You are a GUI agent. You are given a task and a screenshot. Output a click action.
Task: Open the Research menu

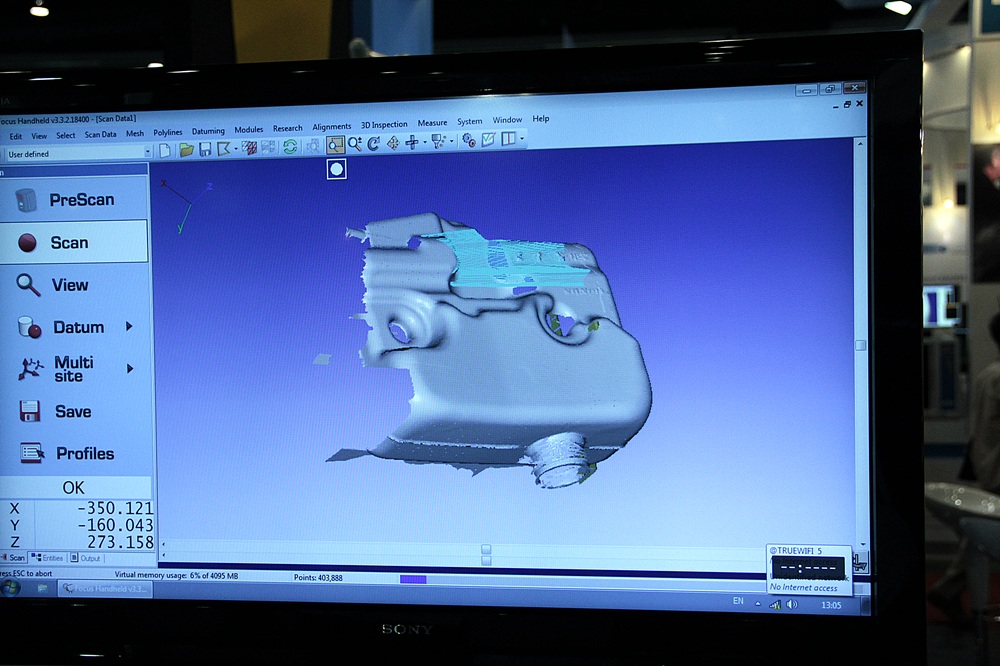coord(288,128)
